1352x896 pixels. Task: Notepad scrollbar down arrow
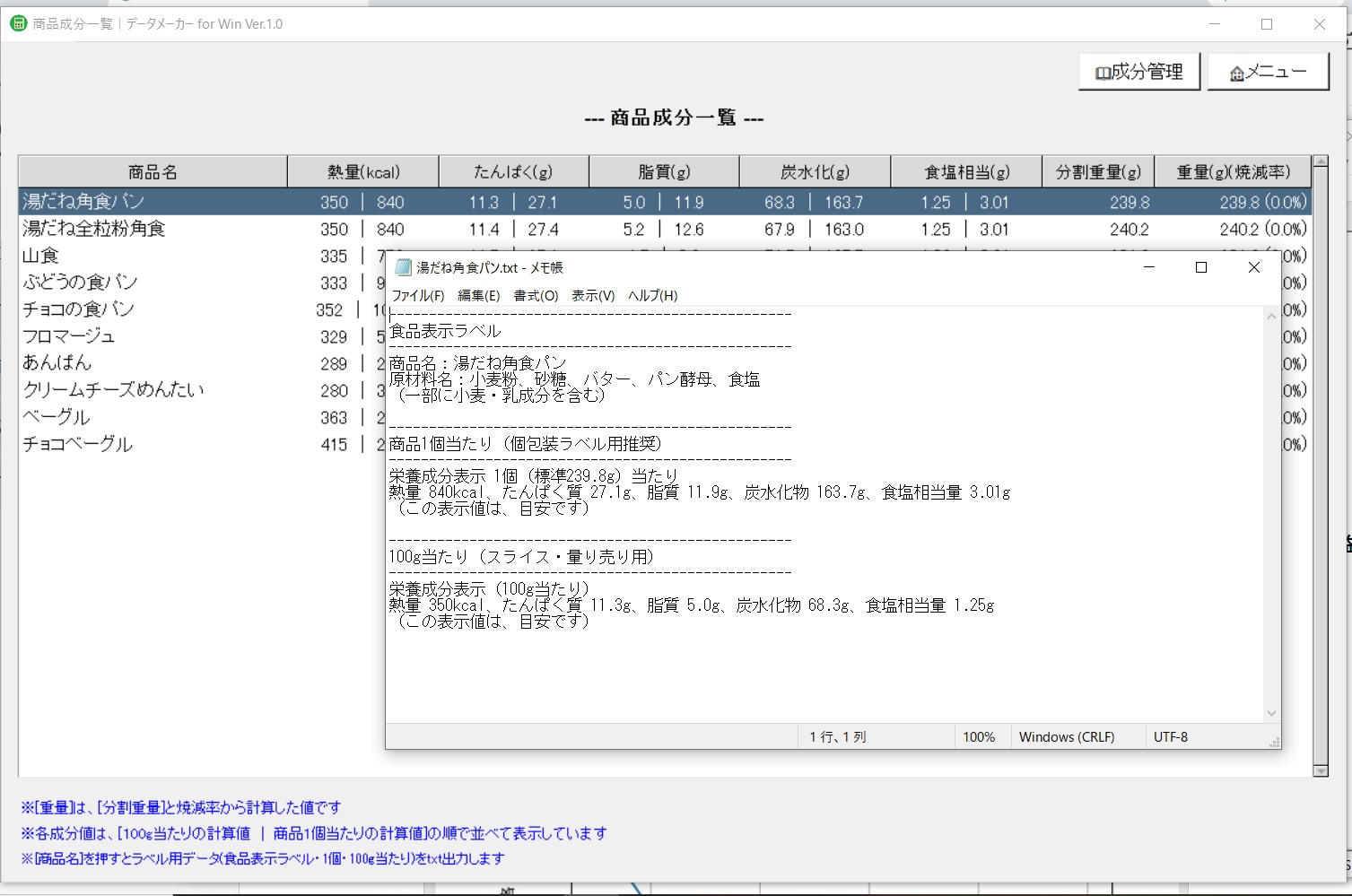1271,714
